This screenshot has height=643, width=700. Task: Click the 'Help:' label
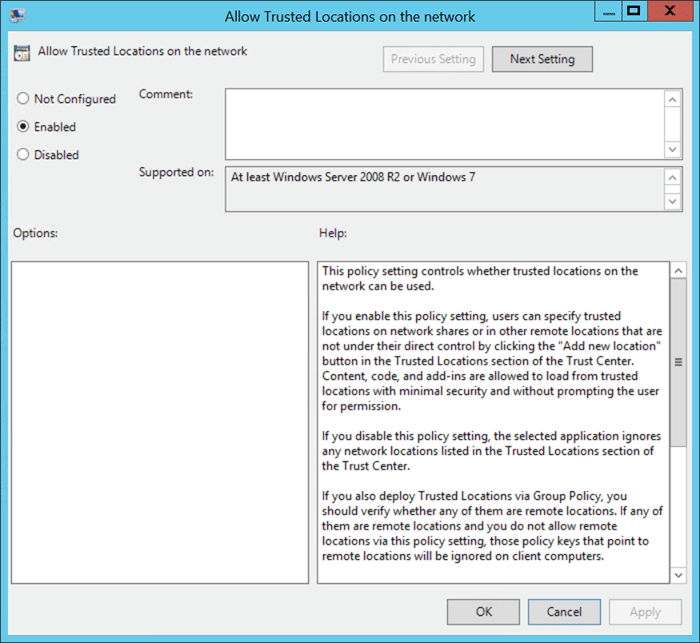(333, 233)
